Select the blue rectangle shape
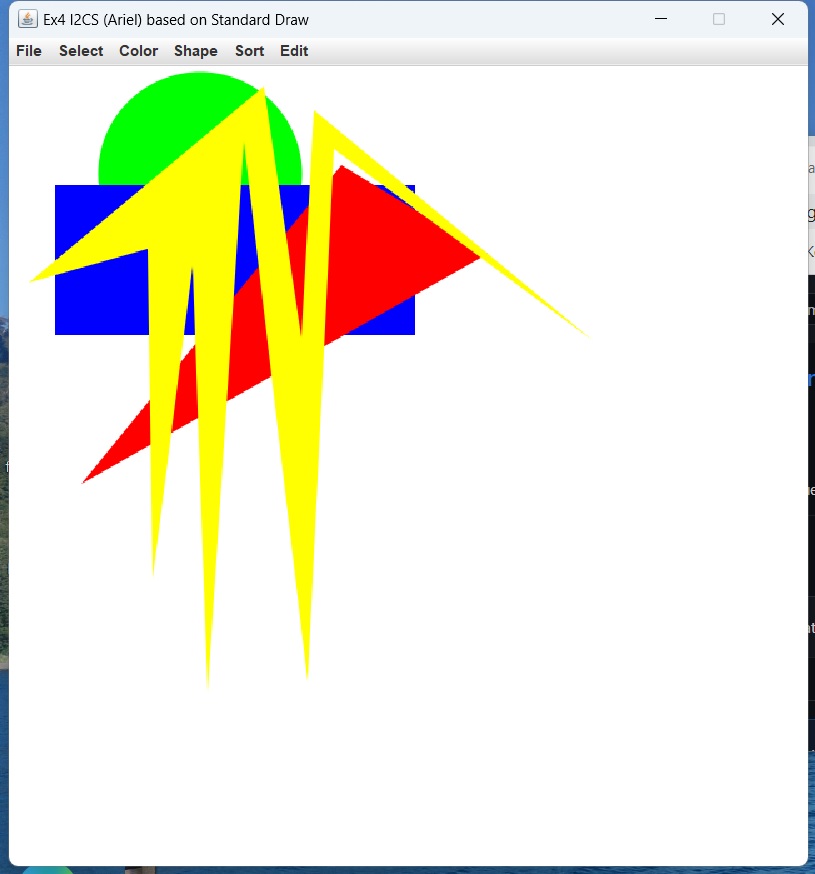 [100, 300]
